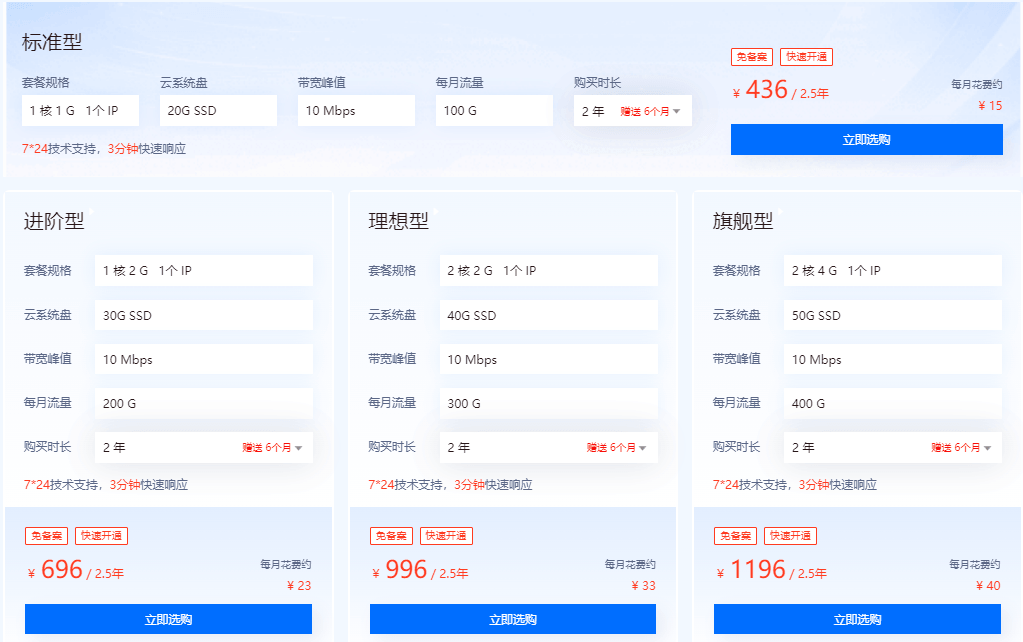The height and width of the screenshot is (642, 1023).
Task: Expand the 购买时长 selector on 旗舰型 card
Action: click(892, 447)
